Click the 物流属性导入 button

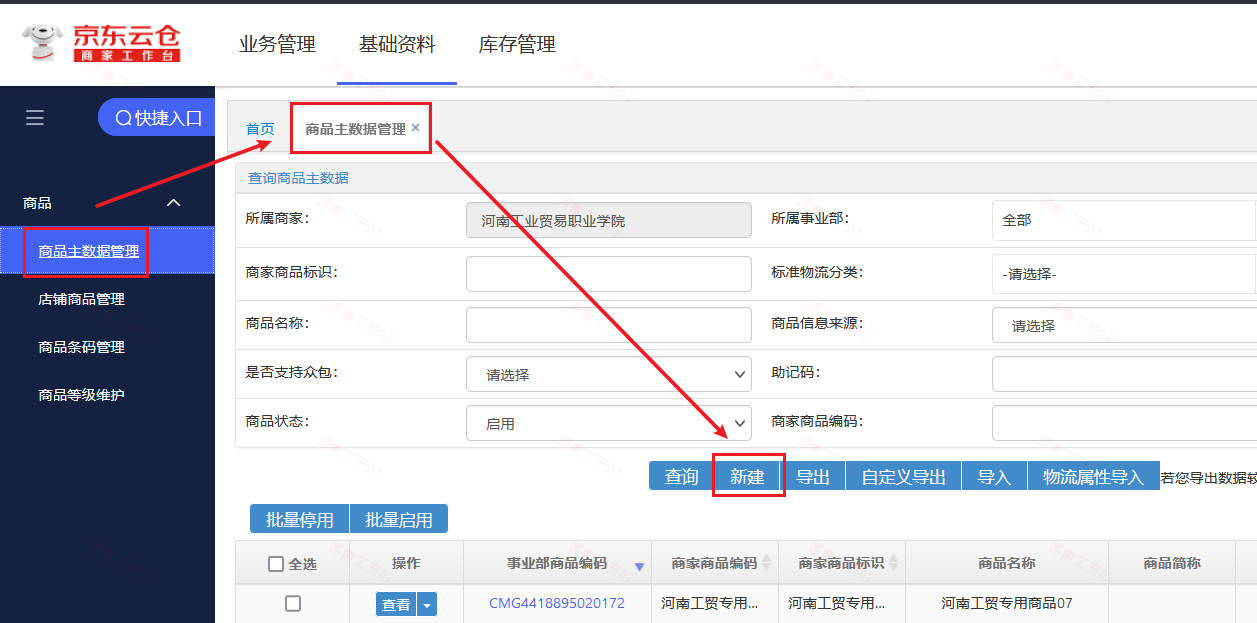click(x=1093, y=476)
